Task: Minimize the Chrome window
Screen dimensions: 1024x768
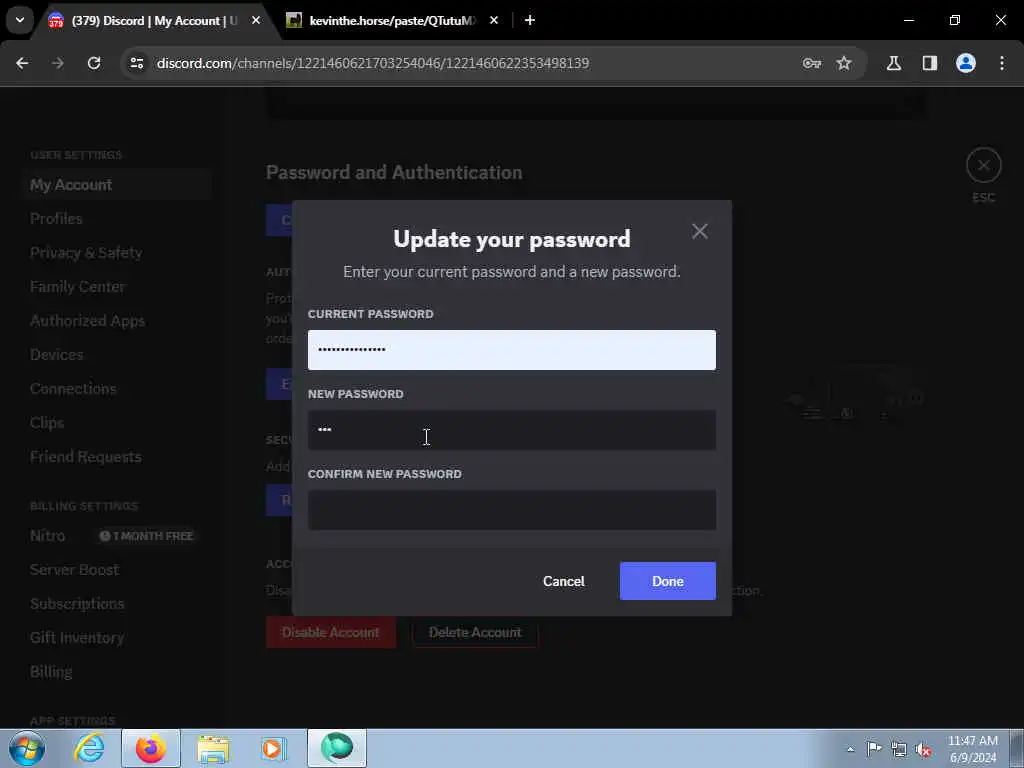Action: click(908, 20)
